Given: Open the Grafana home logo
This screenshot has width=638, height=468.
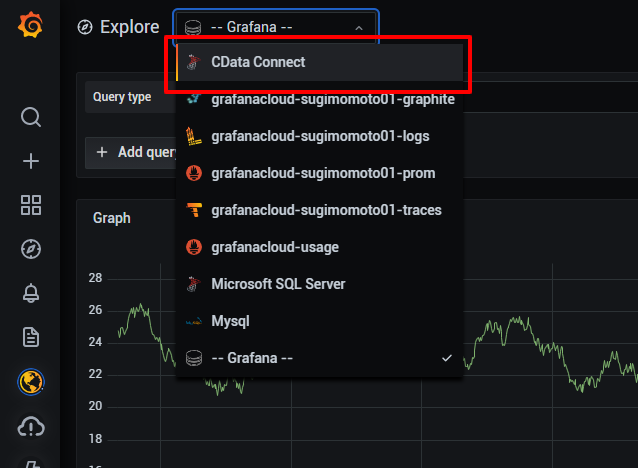Looking at the screenshot, I should point(30,25).
